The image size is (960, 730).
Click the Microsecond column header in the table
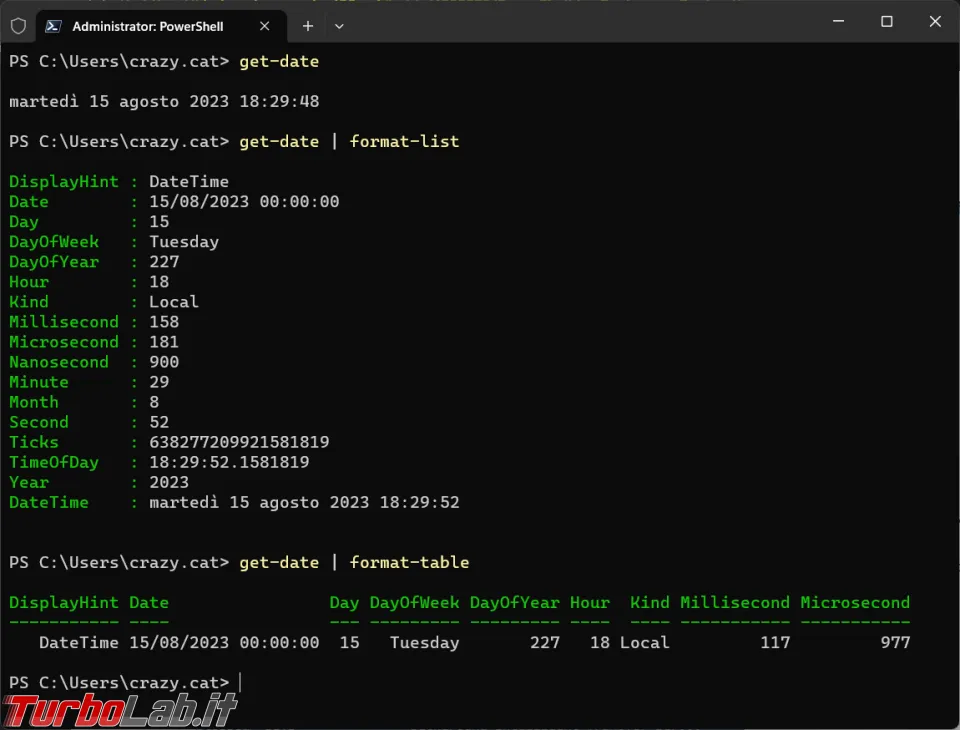855,603
